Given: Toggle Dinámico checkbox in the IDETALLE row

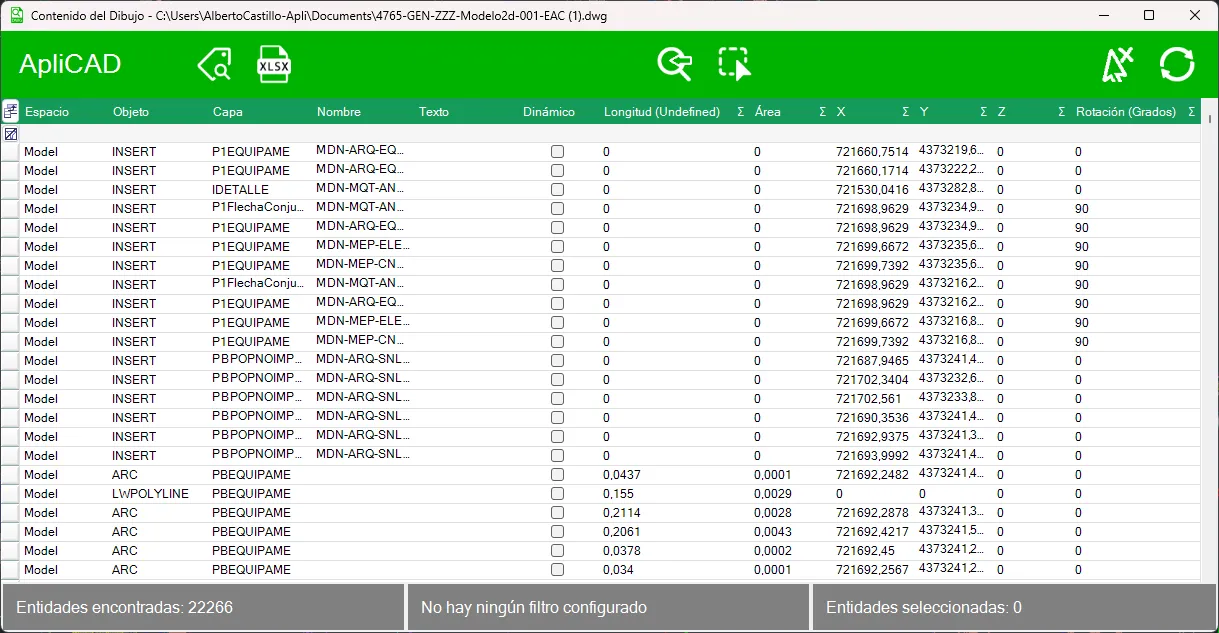Looking at the screenshot, I should [x=557, y=190].
